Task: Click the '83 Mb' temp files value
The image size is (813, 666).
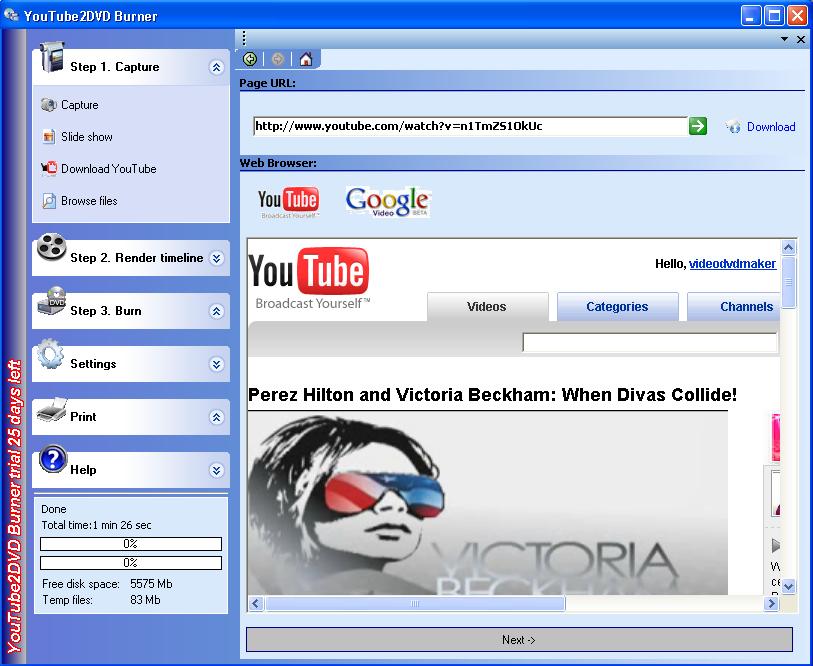Action: tap(145, 600)
